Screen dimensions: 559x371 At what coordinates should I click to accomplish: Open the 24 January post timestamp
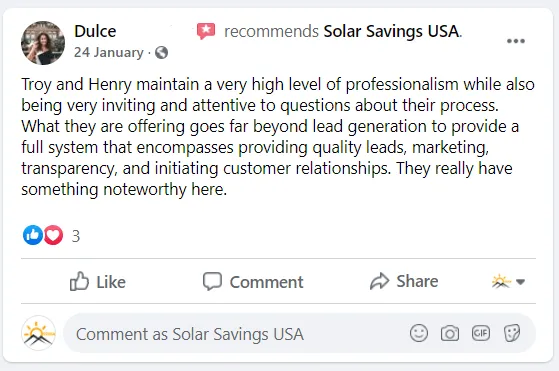click(109, 53)
